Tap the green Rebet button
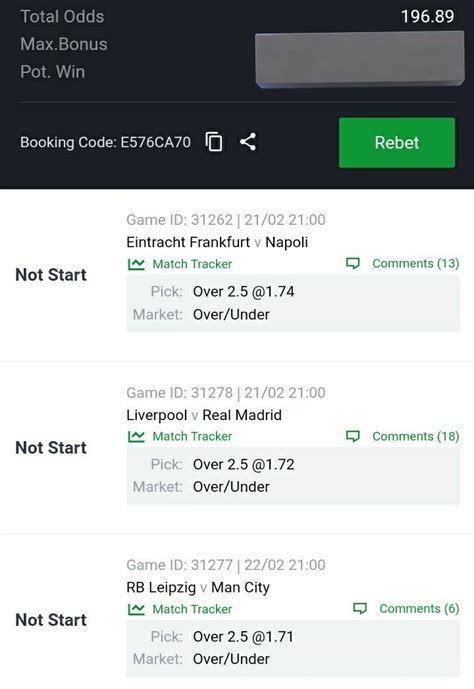 coord(397,142)
